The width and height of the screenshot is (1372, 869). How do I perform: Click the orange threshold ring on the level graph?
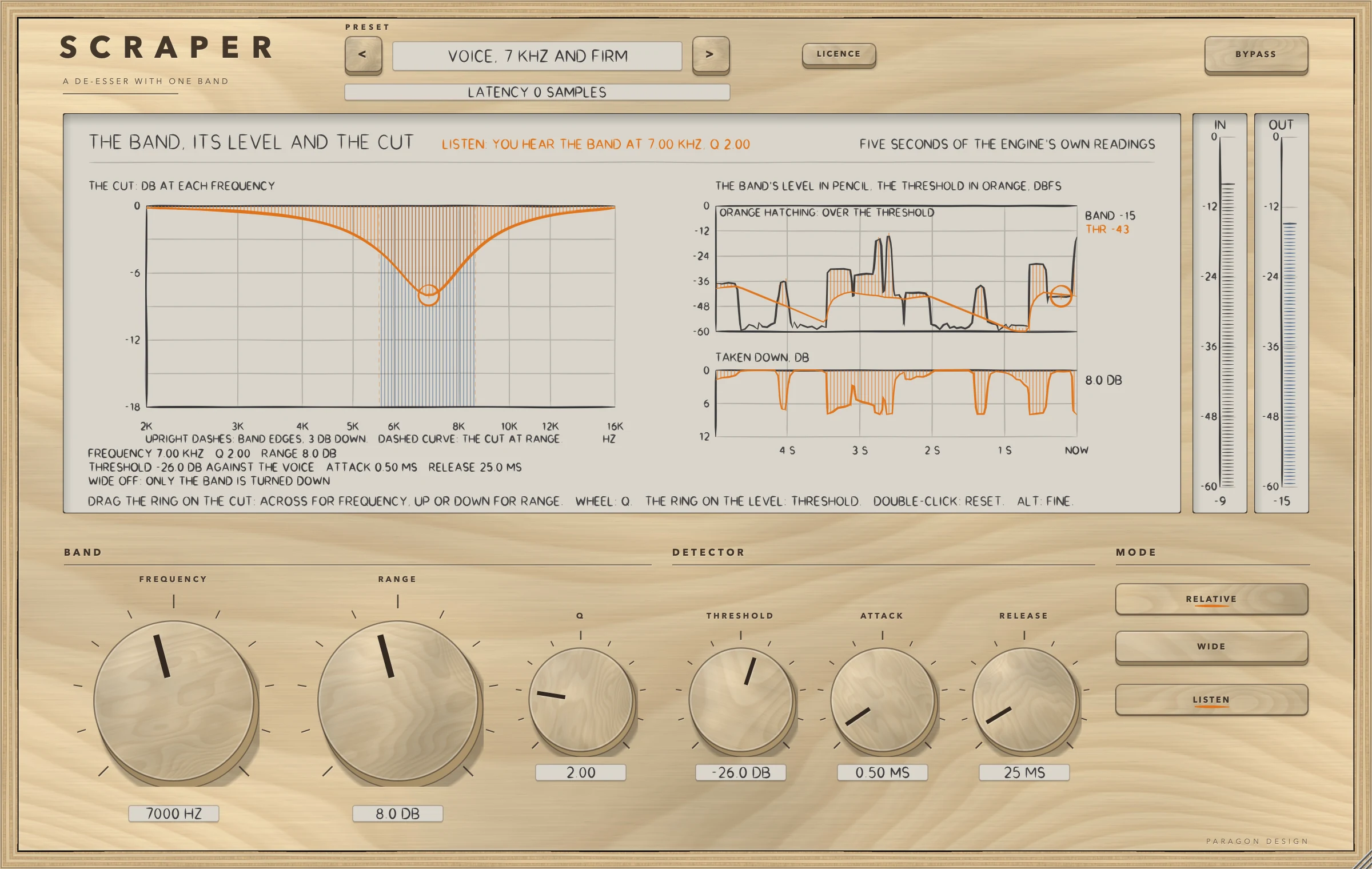[1061, 296]
